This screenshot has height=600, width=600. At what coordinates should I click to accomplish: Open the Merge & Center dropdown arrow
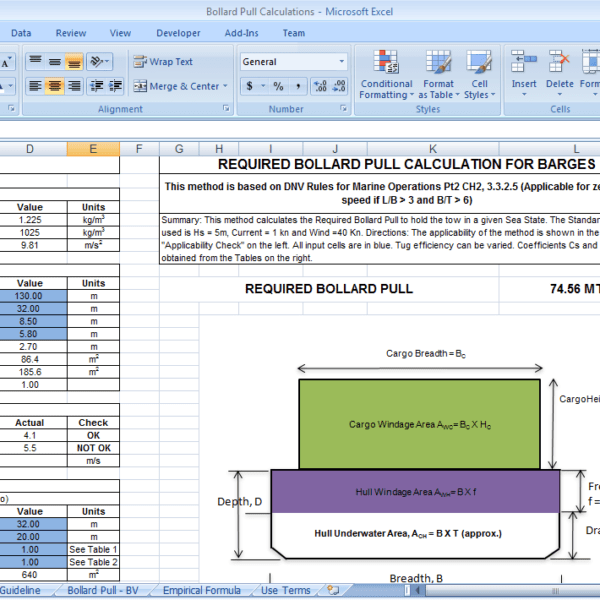pos(225,86)
